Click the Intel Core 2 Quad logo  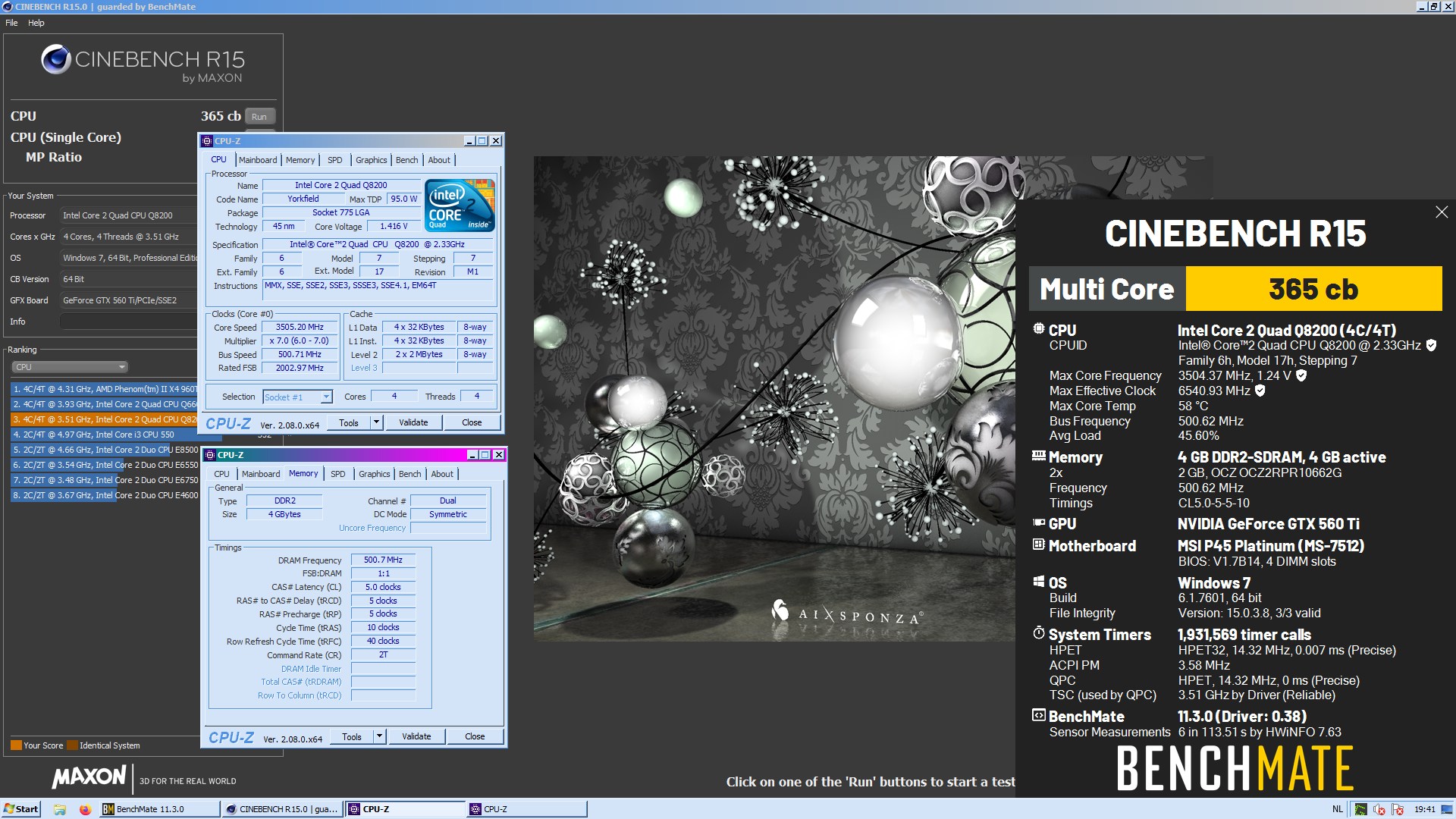pos(460,205)
